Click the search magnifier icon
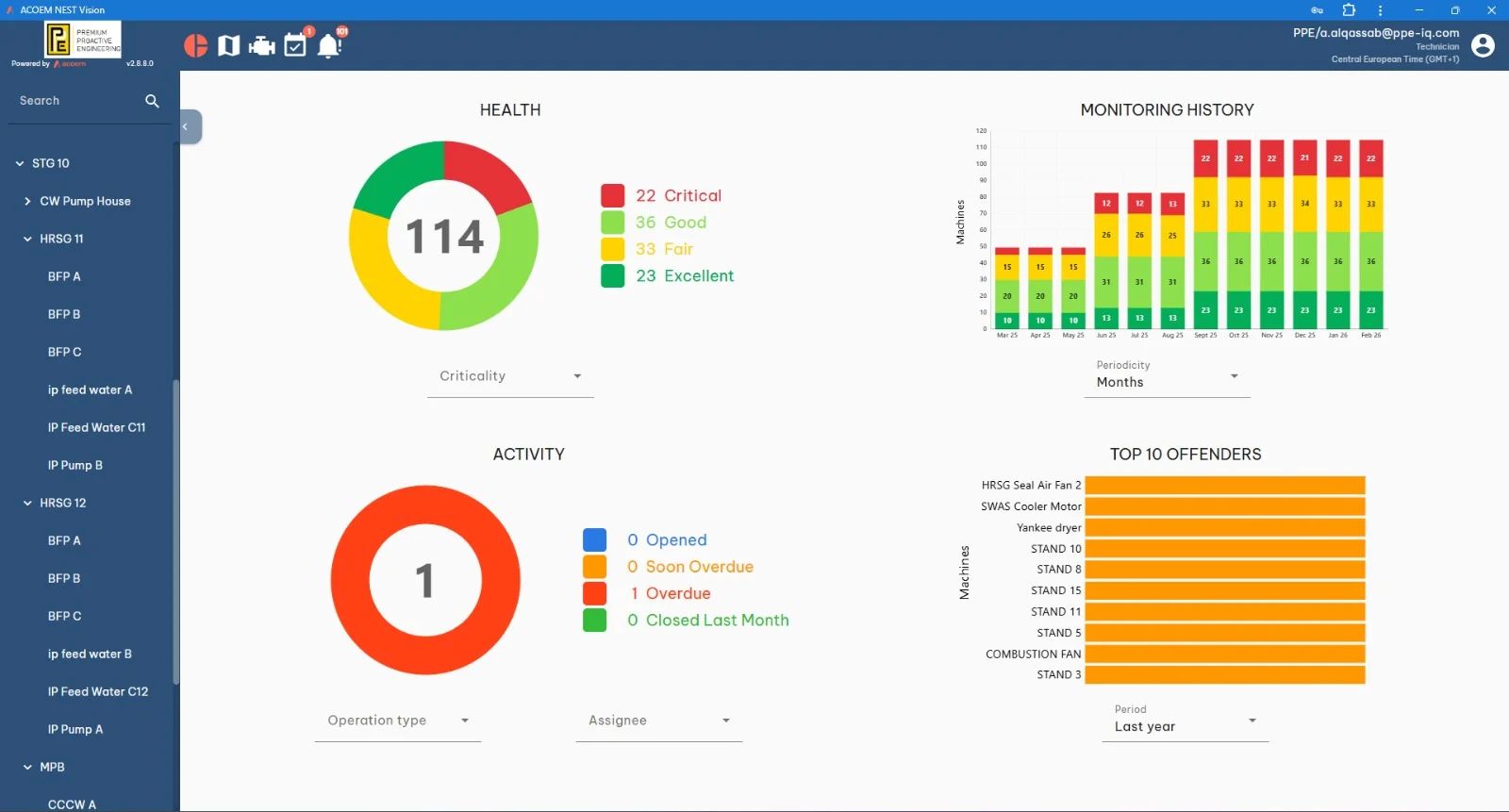1509x812 pixels. coord(152,101)
